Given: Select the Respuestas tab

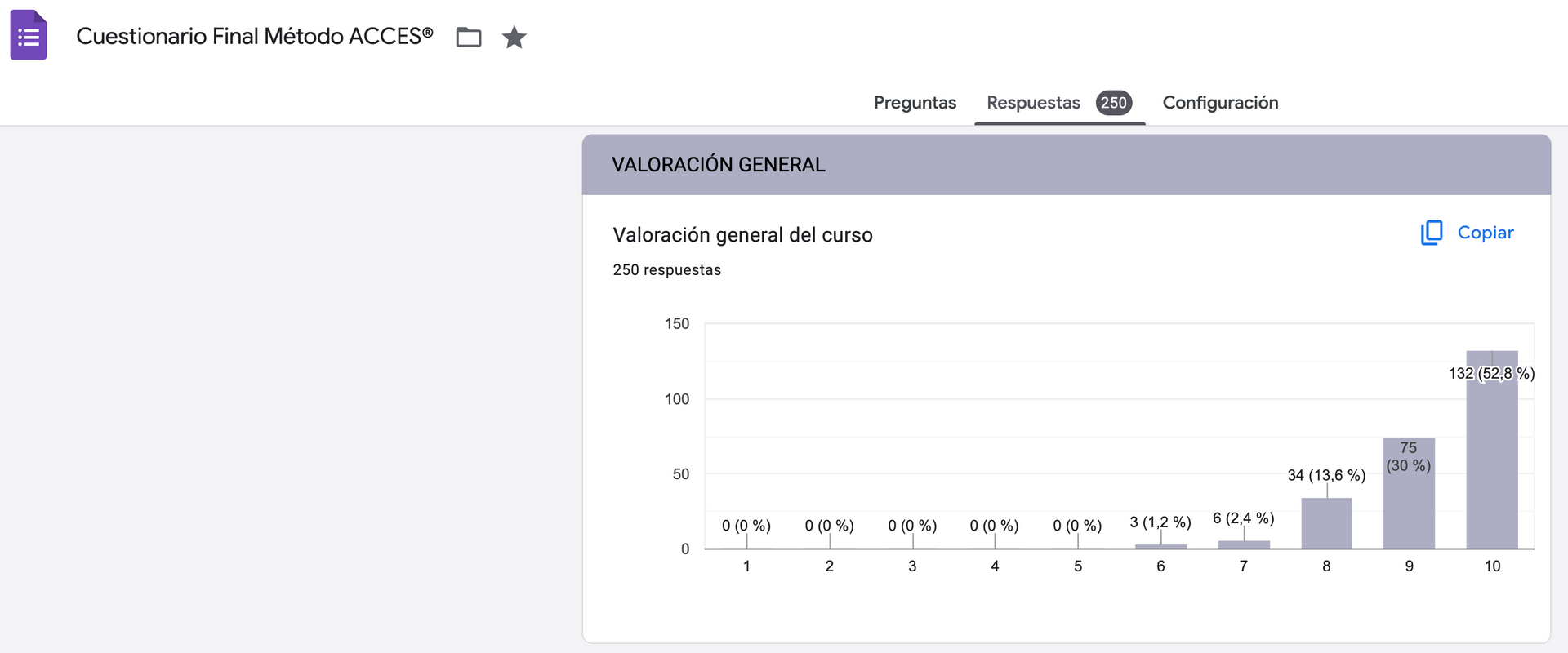Looking at the screenshot, I should 1033,103.
